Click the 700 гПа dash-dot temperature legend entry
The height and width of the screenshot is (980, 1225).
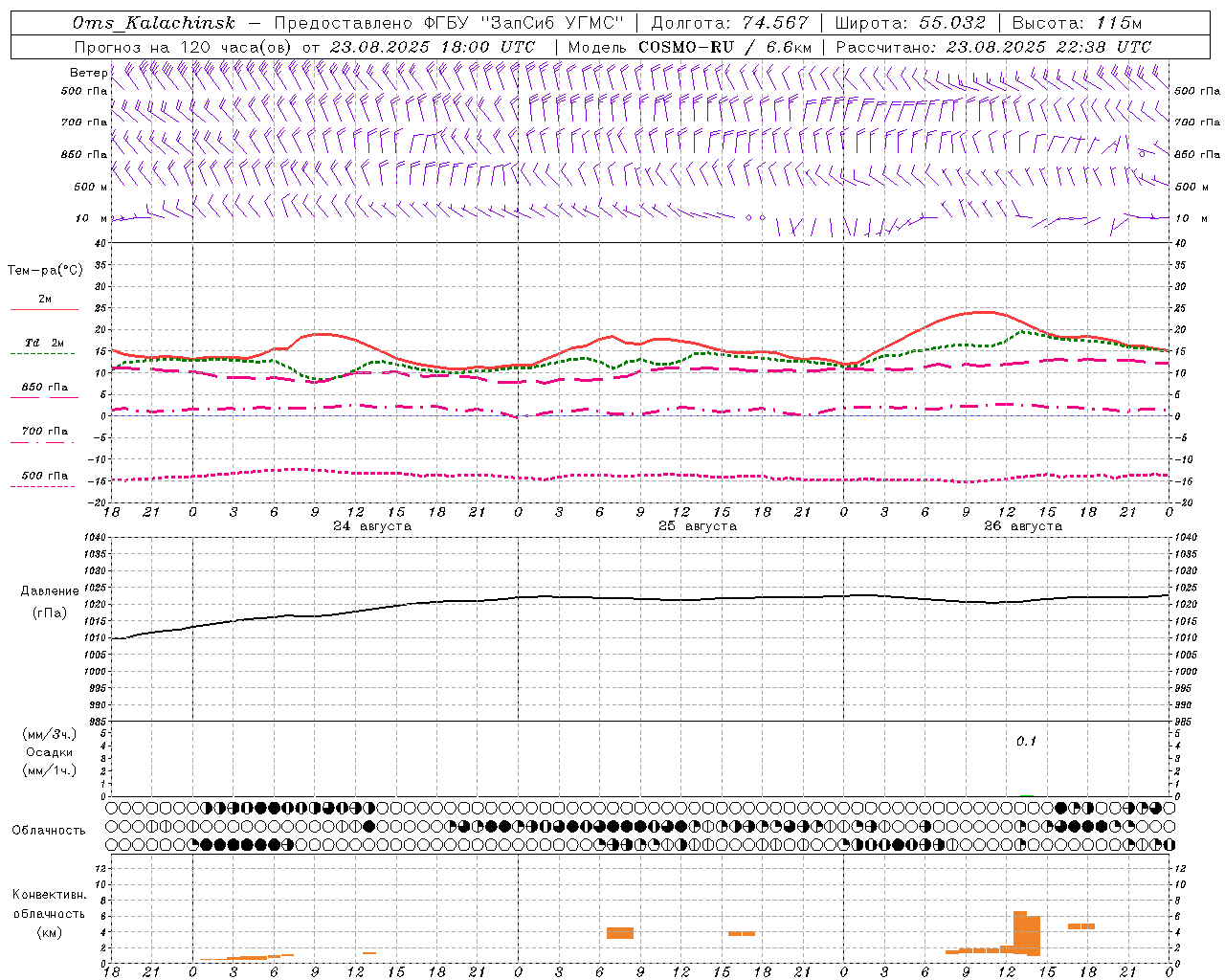(x=44, y=432)
